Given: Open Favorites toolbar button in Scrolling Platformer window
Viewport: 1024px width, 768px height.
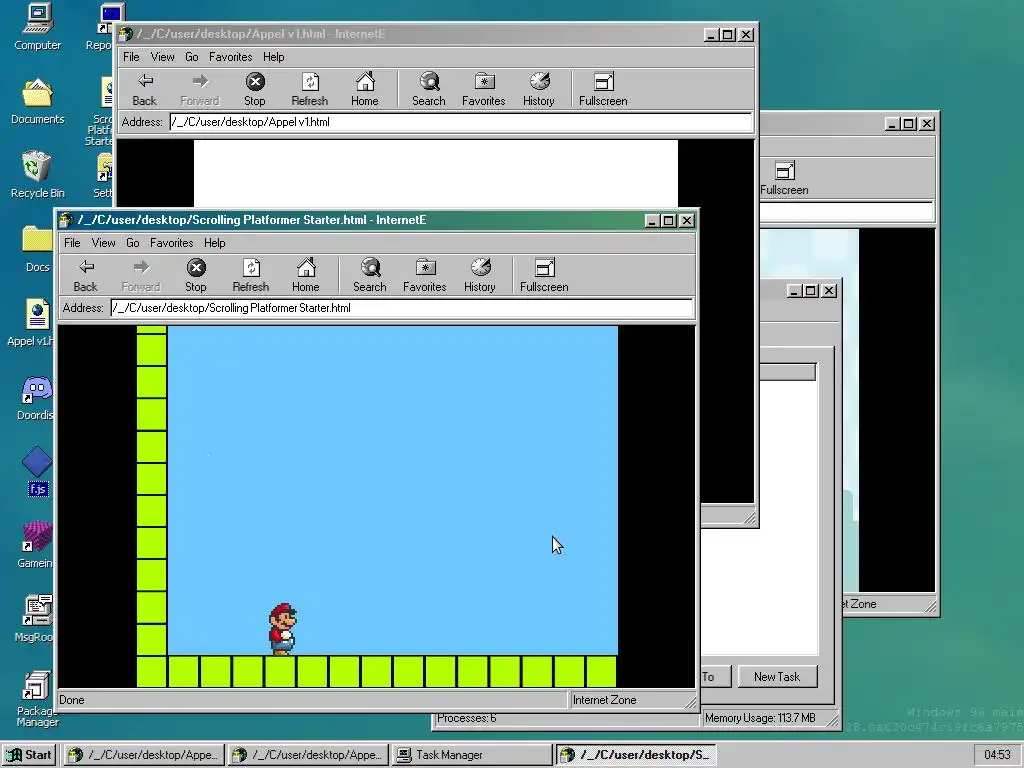Looking at the screenshot, I should click(x=424, y=275).
